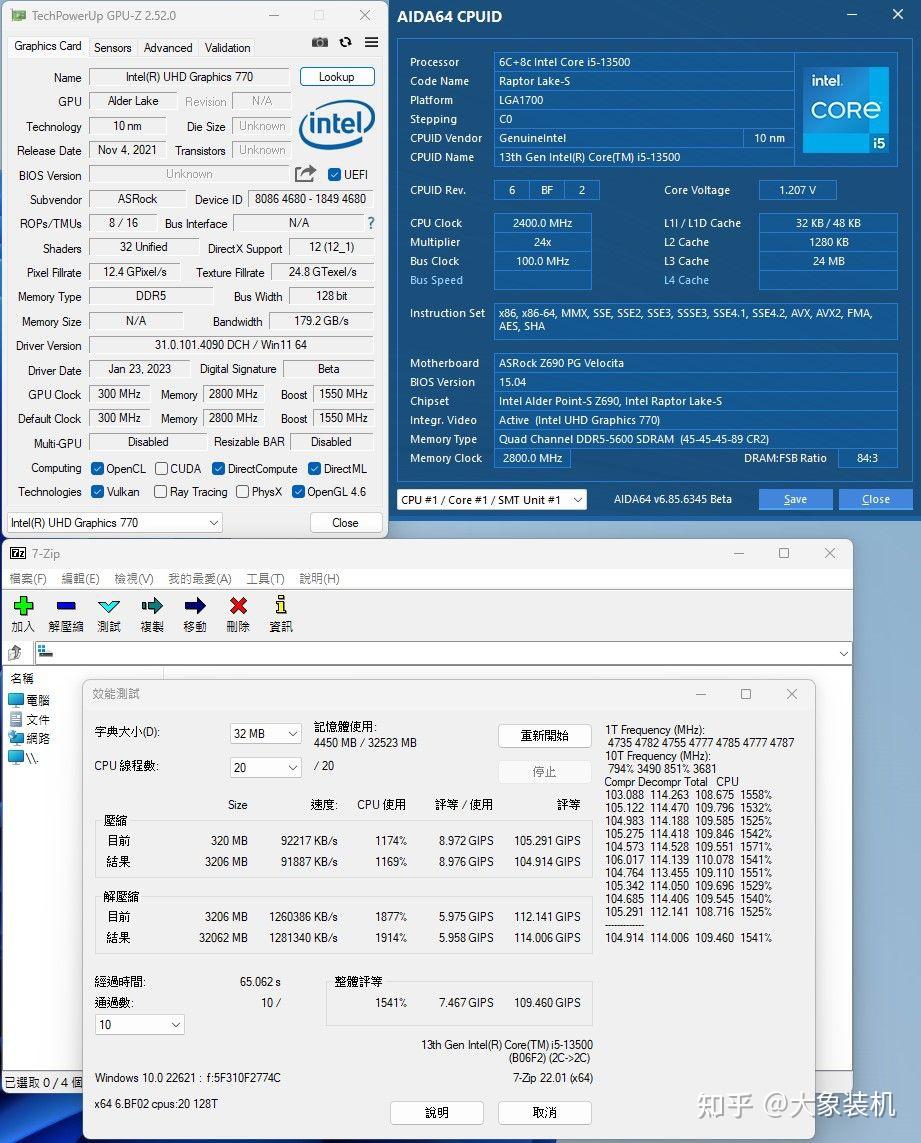Click the 說明 (Help) button in benchmark dialog
The height and width of the screenshot is (1143, 921).
click(x=437, y=1112)
